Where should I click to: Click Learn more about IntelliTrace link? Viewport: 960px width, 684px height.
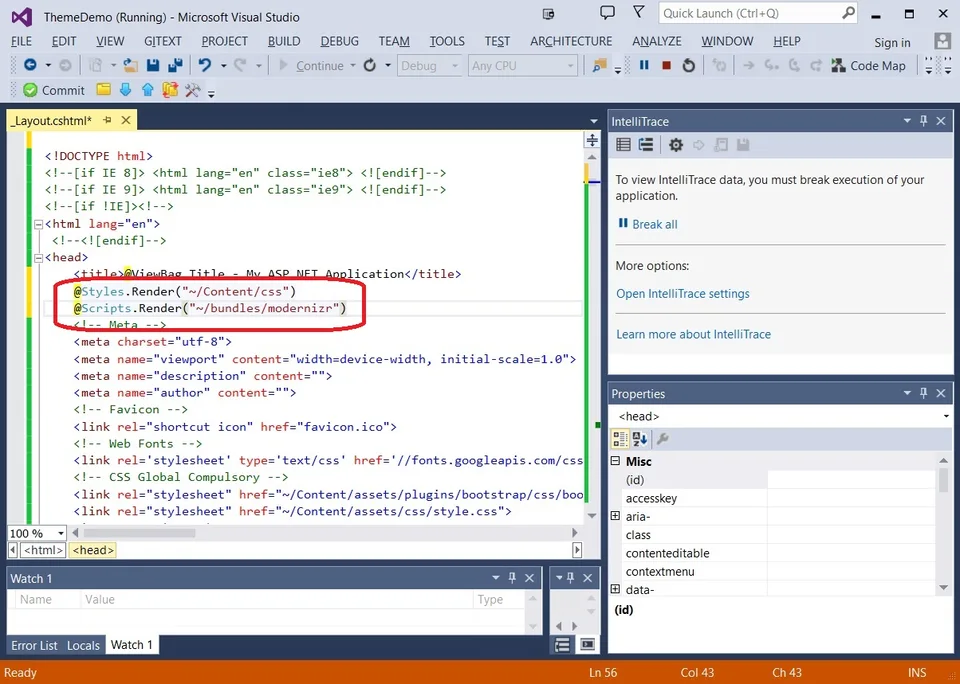click(693, 334)
